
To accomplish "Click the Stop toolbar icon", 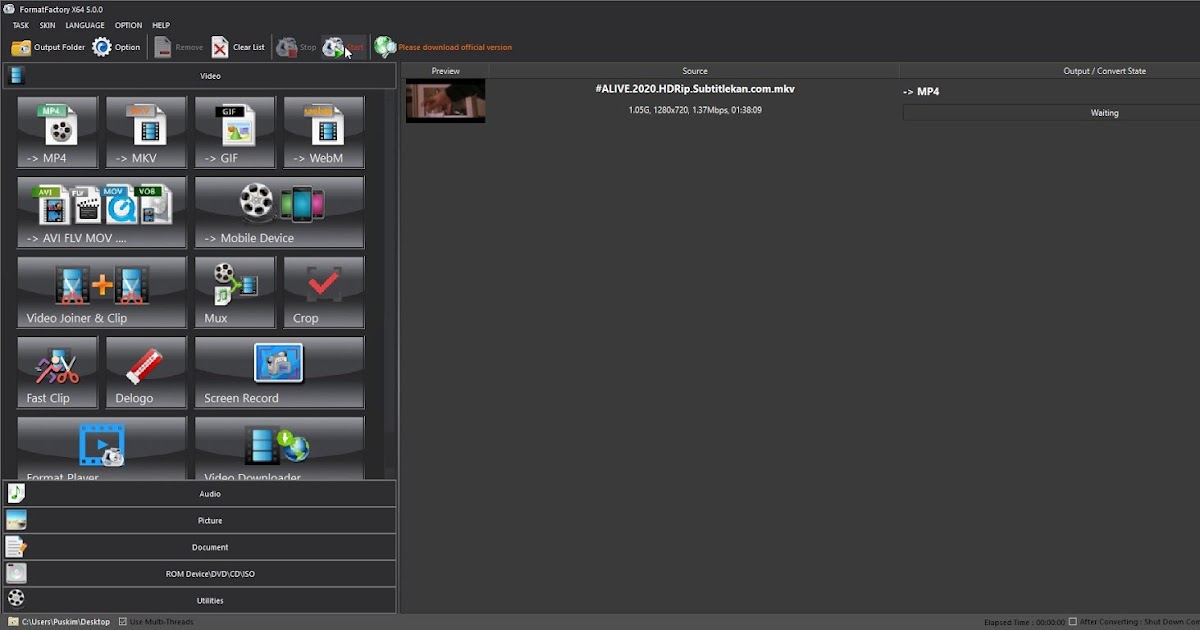I will point(286,47).
